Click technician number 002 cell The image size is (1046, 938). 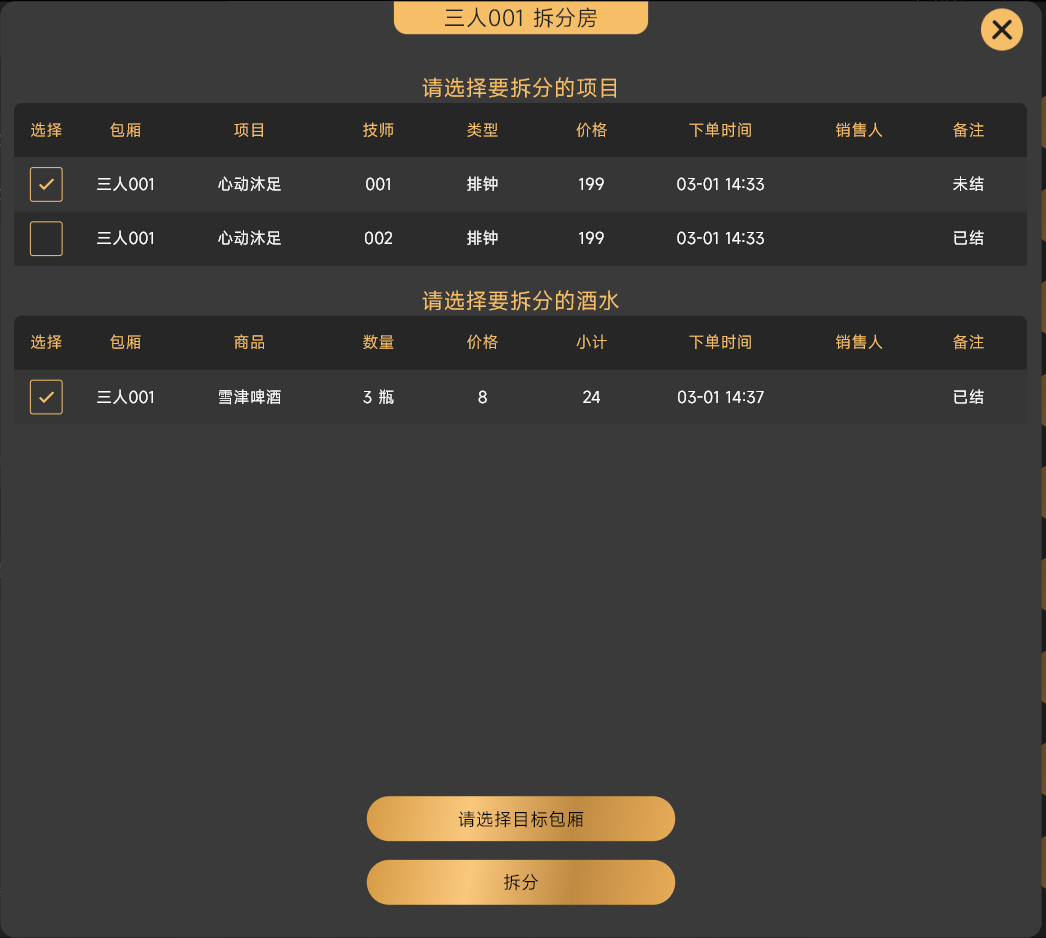pyautogui.click(x=378, y=238)
